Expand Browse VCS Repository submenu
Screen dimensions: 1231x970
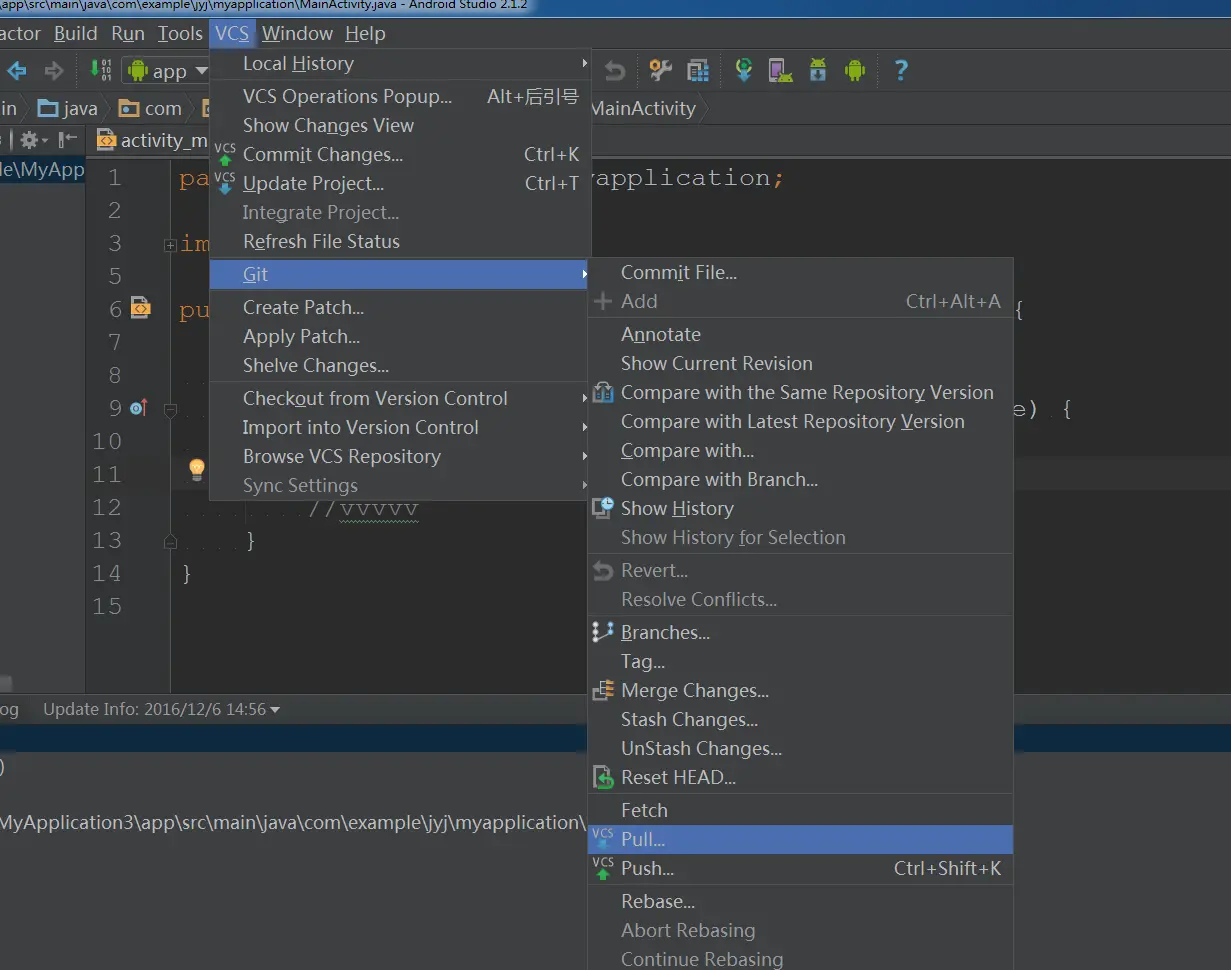tap(400, 456)
